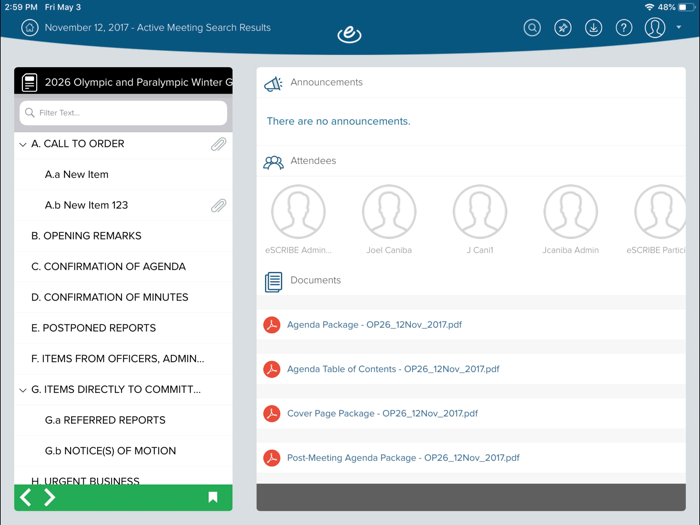Tap the Attendees section heading

point(313,161)
